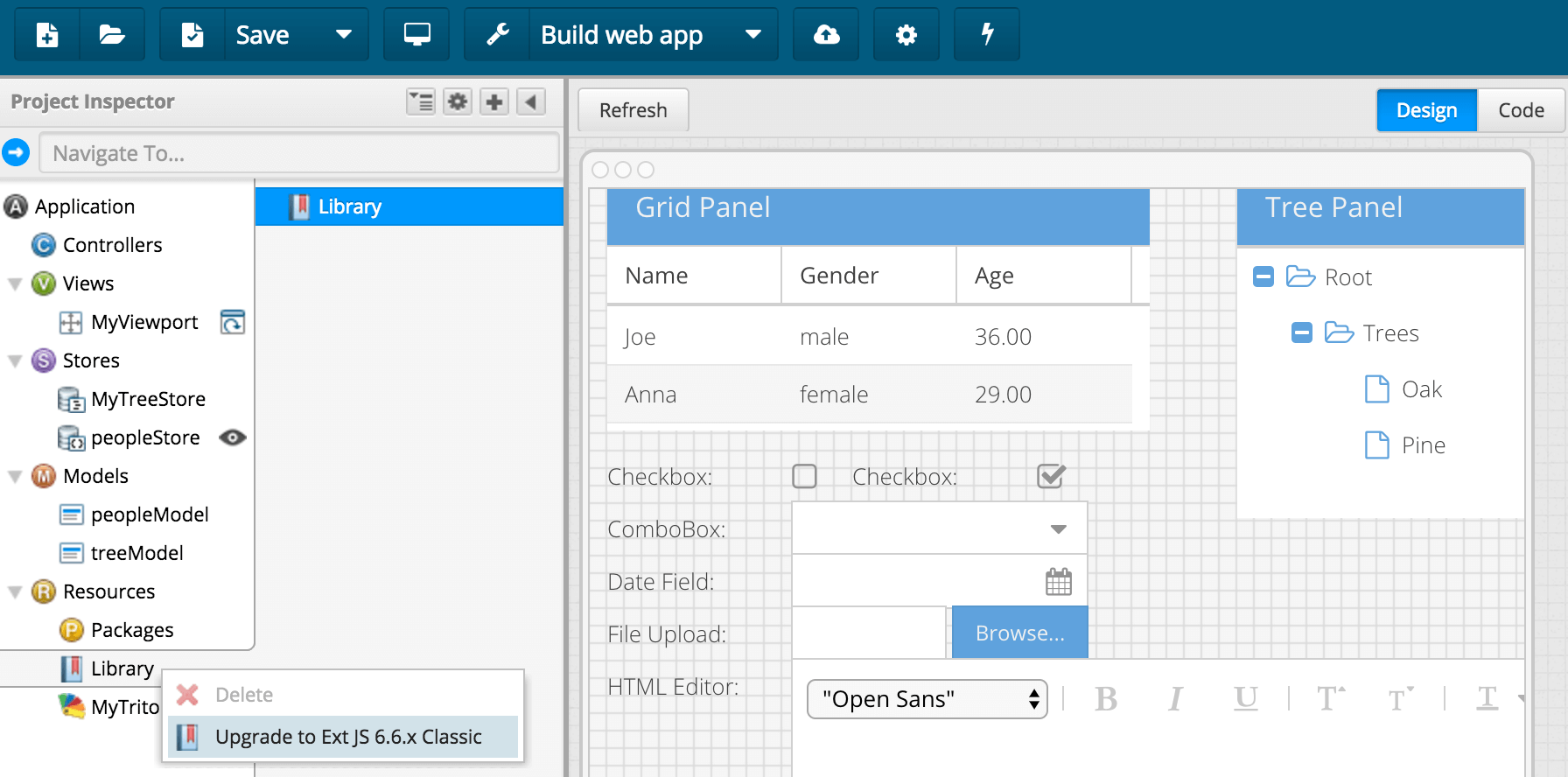Open the Save dropdown arrow

(344, 35)
